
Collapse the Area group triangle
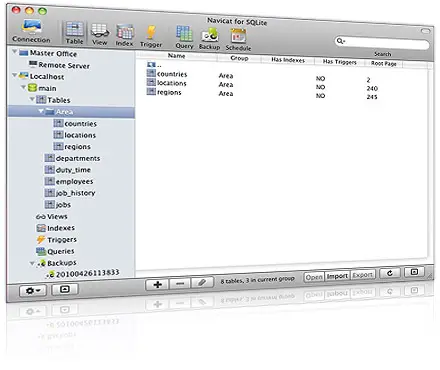click(x=41, y=111)
